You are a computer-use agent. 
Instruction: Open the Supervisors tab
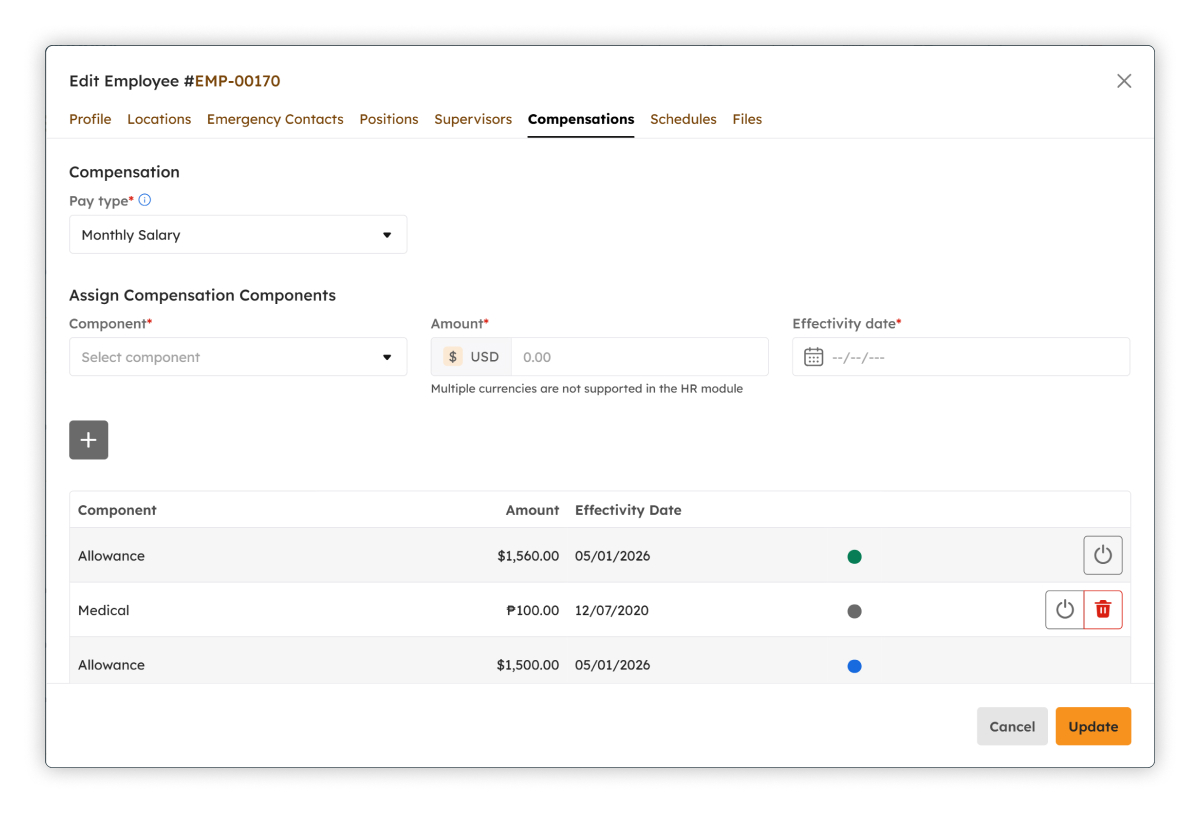[x=473, y=119]
